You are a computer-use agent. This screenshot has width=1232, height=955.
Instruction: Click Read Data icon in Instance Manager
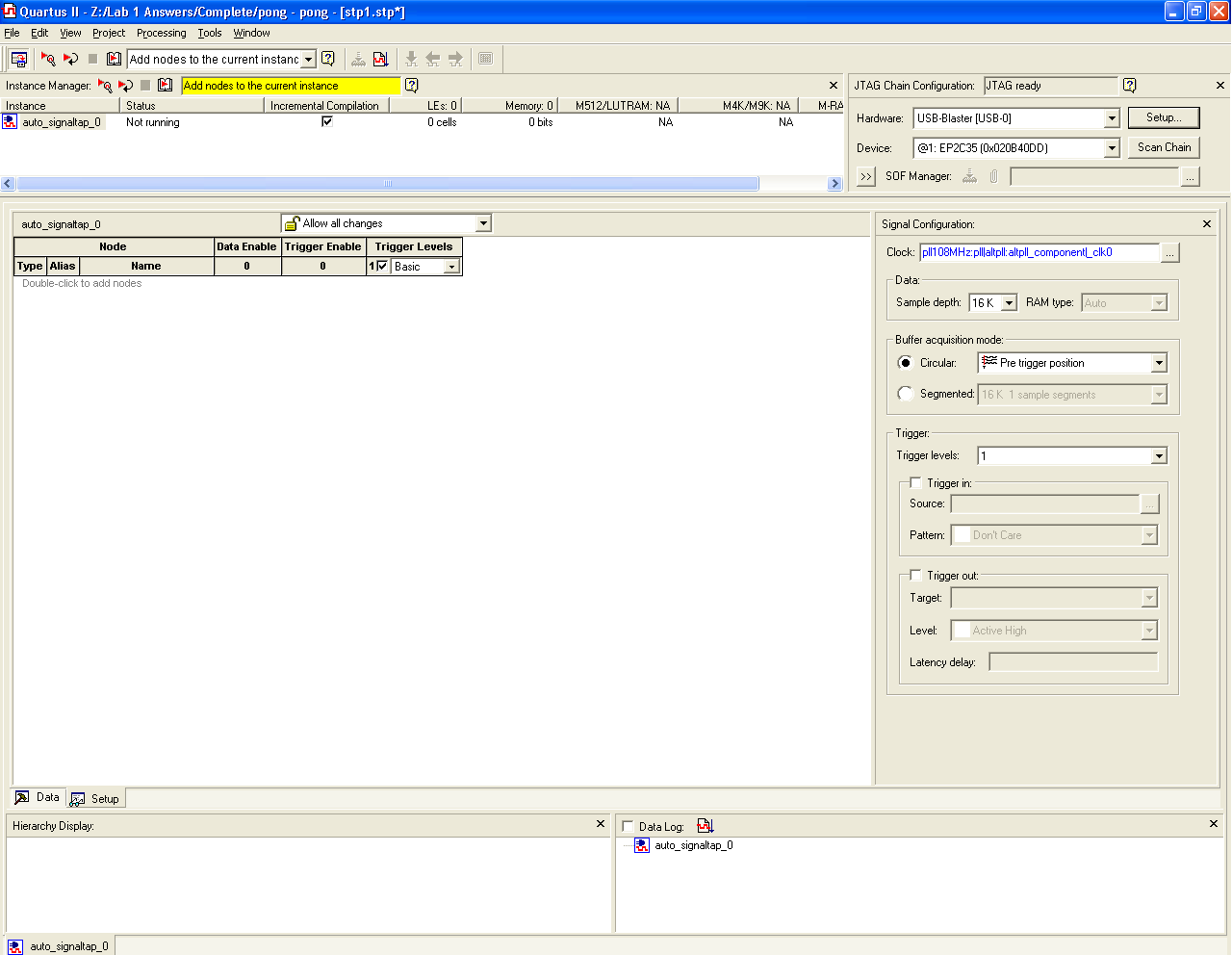pyautogui.click(x=165, y=86)
